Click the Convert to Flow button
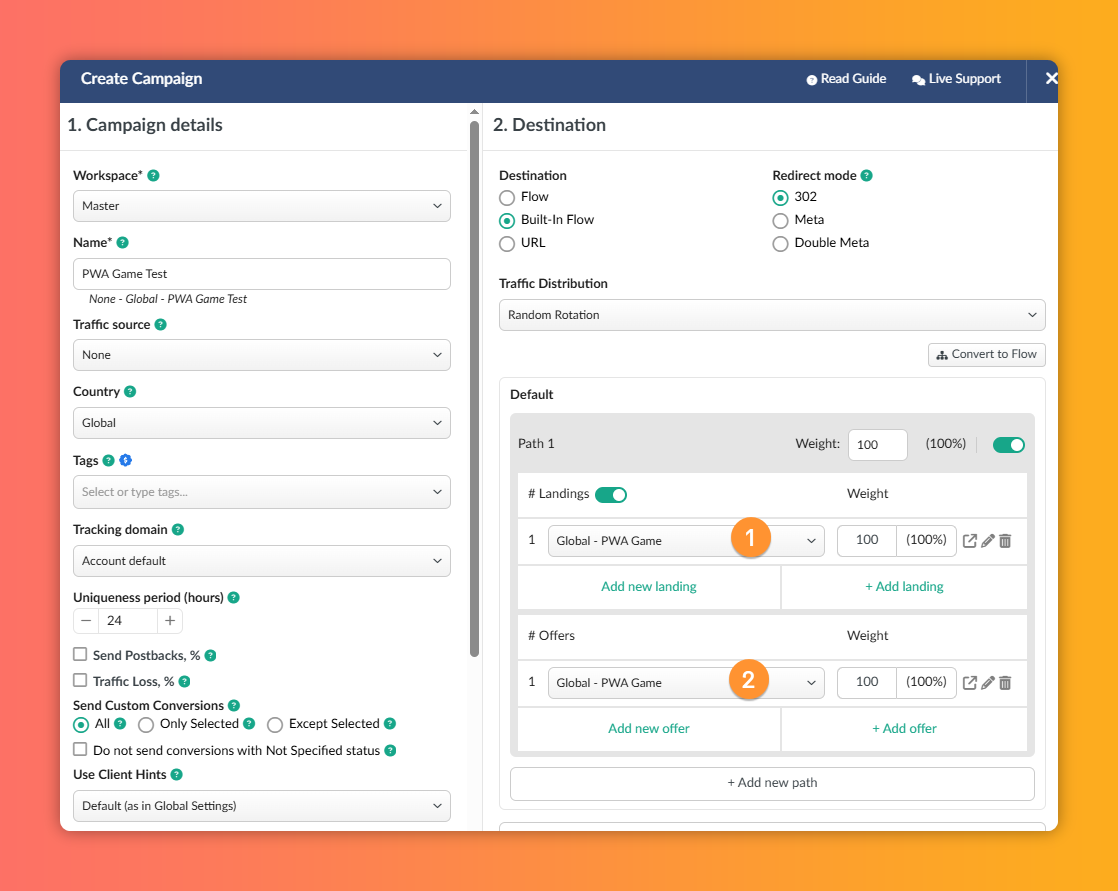This screenshot has width=1118, height=891. point(986,355)
